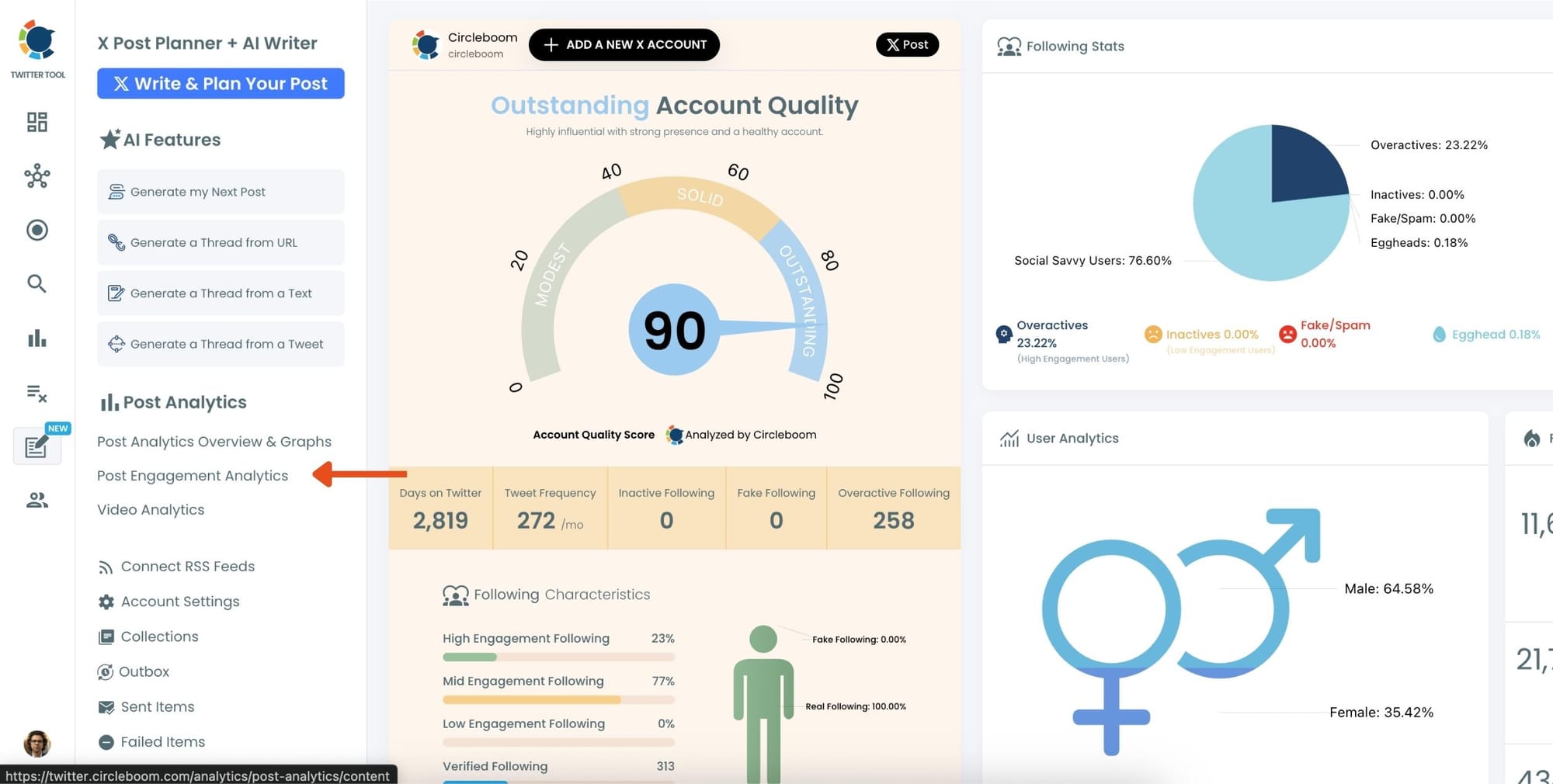
Task: Open the network connections icon in sidebar
Action: point(36,176)
